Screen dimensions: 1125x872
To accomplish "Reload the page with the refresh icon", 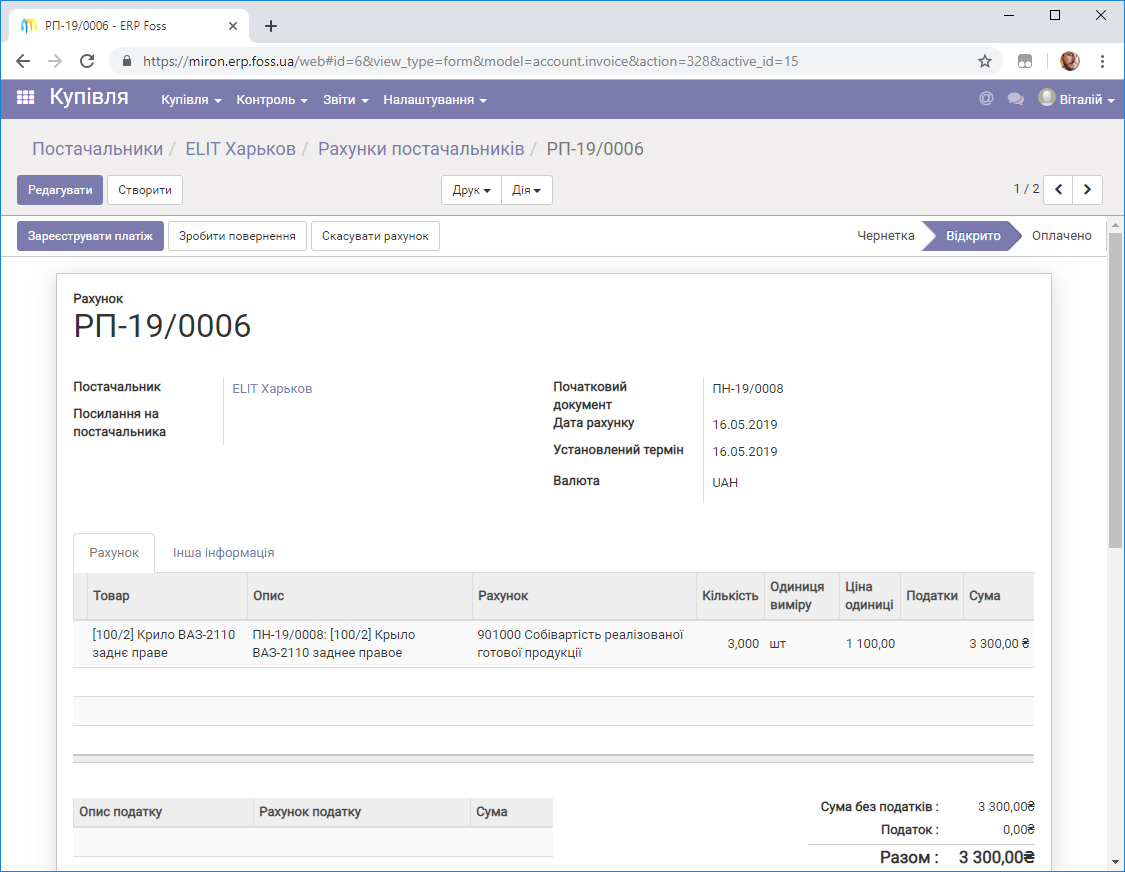I will coord(87,61).
